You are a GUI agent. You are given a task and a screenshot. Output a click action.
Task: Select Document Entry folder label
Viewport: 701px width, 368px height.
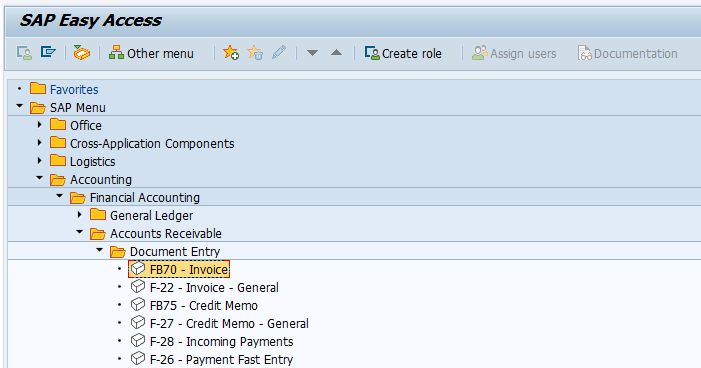(175, 252)
